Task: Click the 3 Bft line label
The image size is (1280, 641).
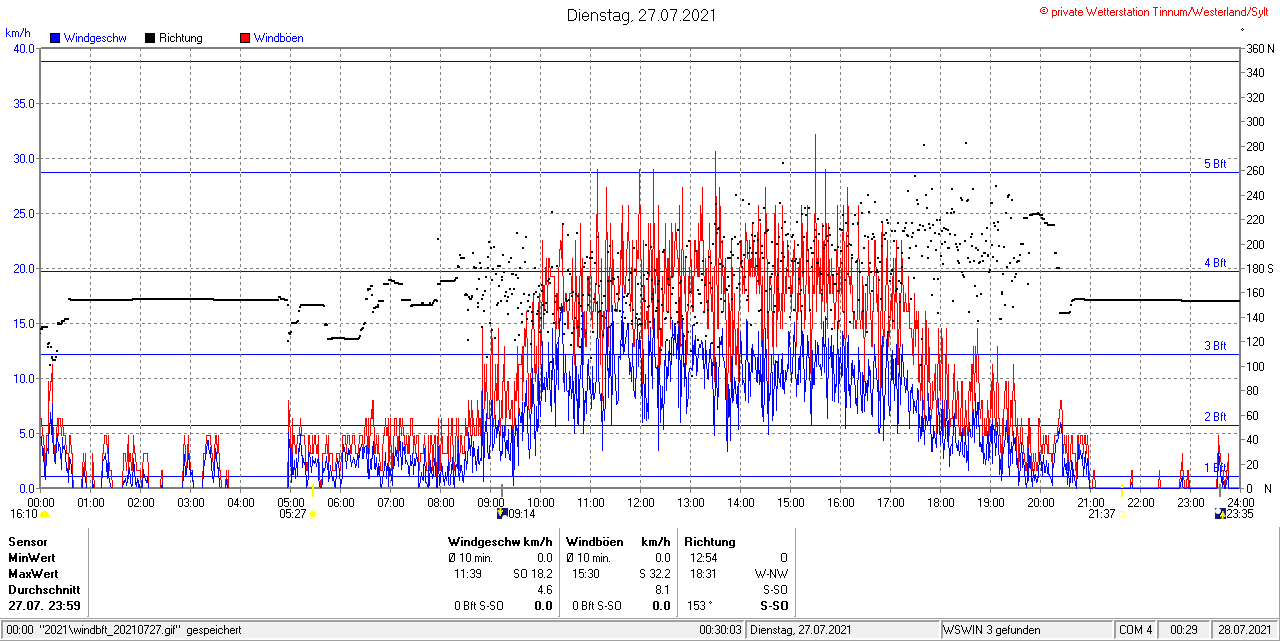Action: (x=1215, y=346)
